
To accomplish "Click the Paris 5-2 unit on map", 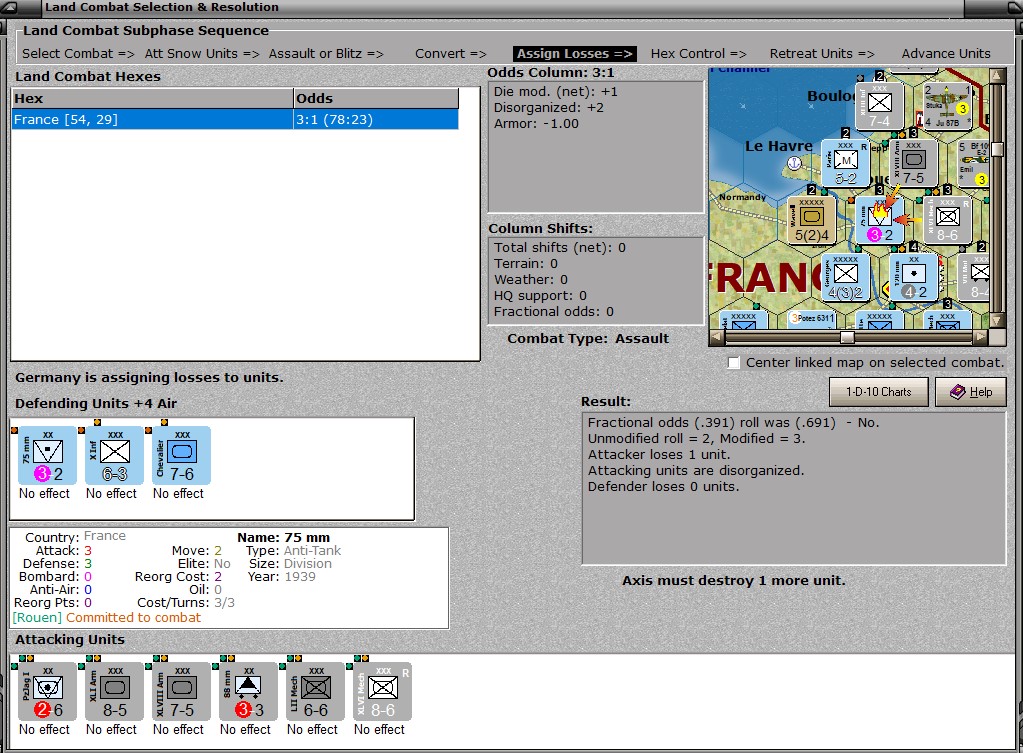I will tap(846, 163).
